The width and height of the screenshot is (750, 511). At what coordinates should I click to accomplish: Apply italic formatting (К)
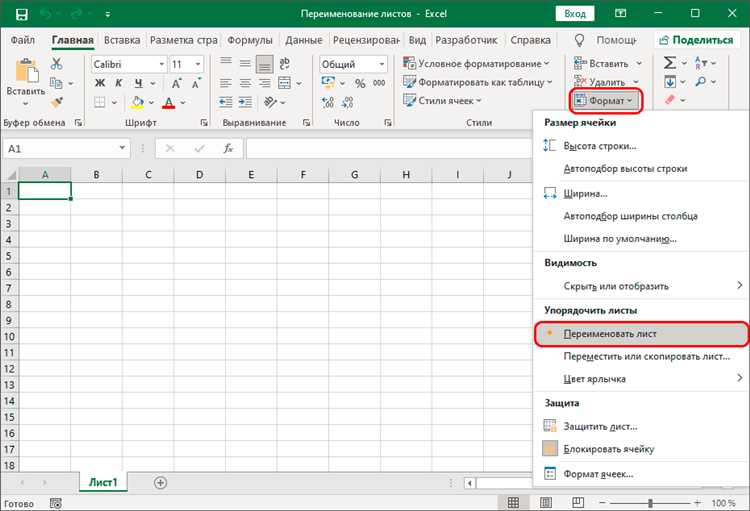(x=118, y=83)
